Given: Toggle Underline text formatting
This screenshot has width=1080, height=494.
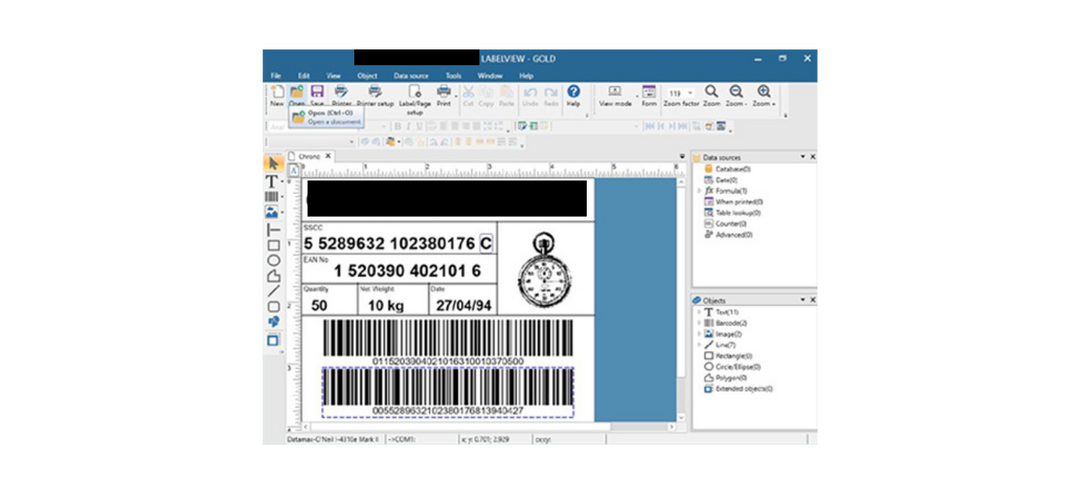Looking at the screenshot, I should tap(418, 126).
